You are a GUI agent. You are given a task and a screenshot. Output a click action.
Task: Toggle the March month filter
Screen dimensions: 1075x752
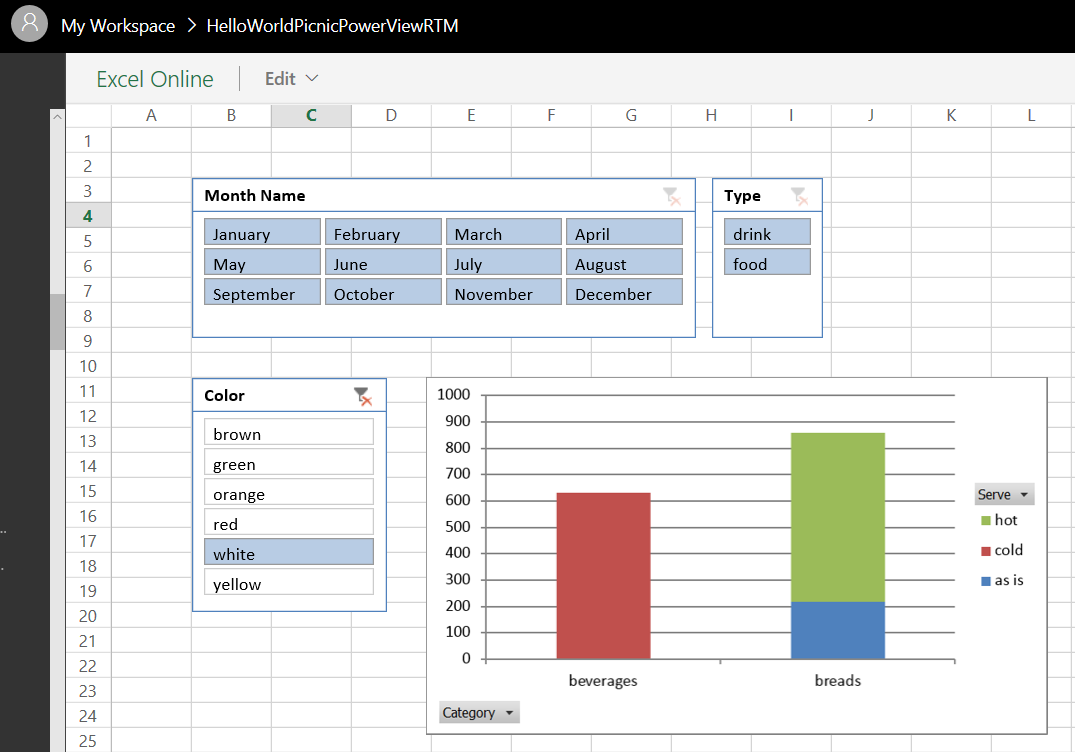tap(504, 232)
